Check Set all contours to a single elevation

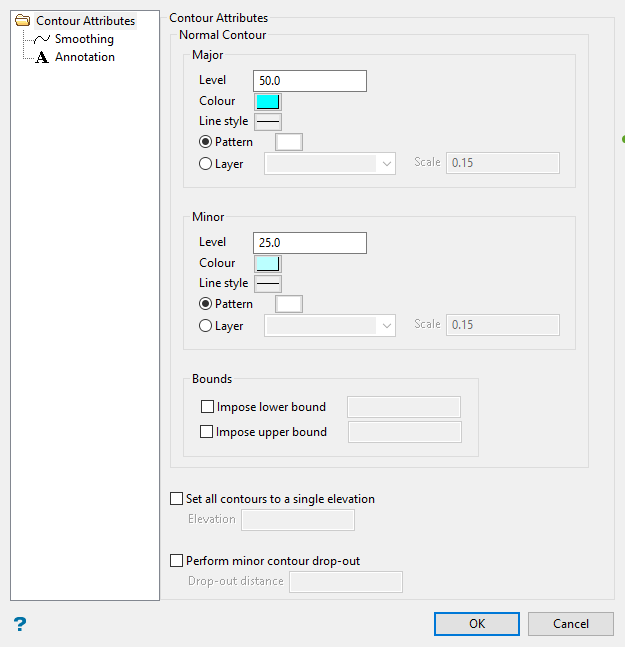pos(177,498)
